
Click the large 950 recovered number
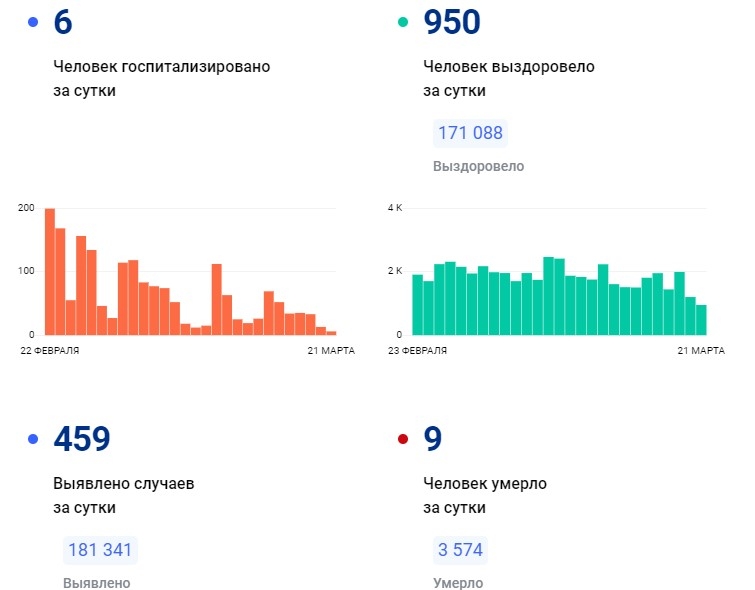point(452,22)
